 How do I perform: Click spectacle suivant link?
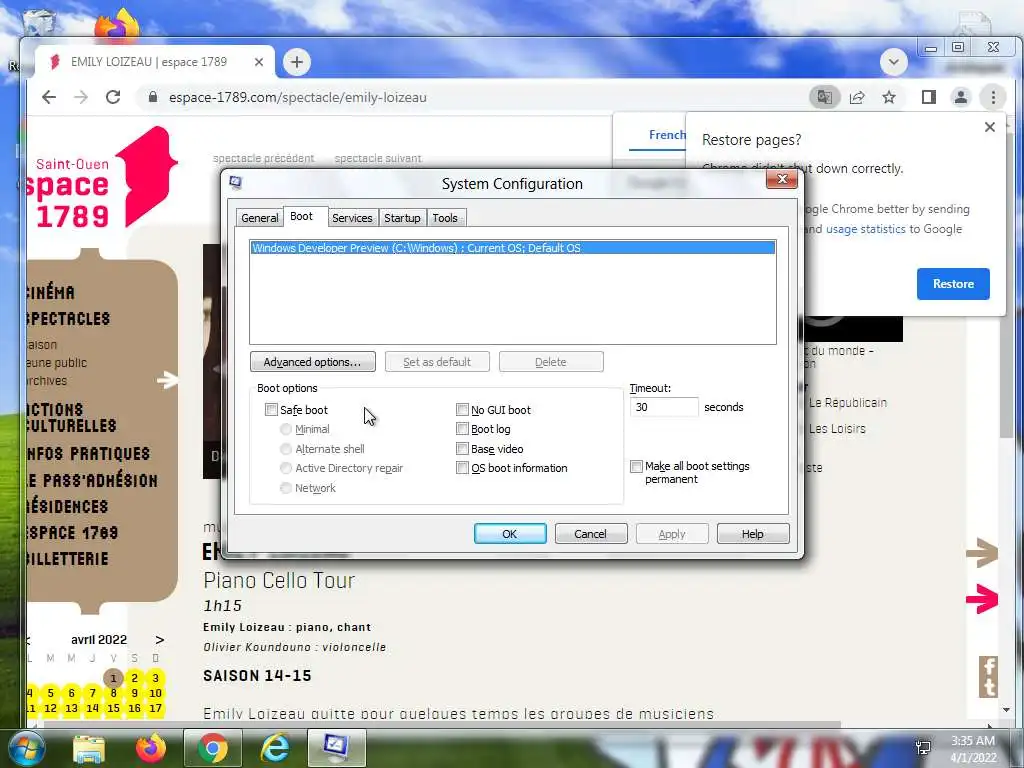tap(377, 158)
